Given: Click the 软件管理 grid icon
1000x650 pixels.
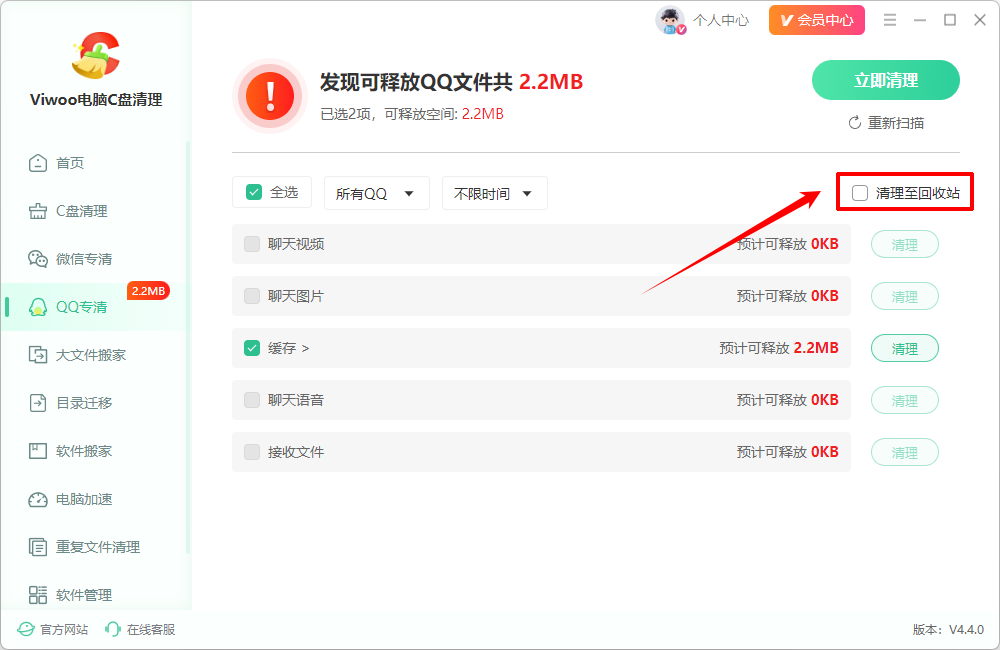Looking at the screenshot, I should pyautogui.click(x=38, y=595).
